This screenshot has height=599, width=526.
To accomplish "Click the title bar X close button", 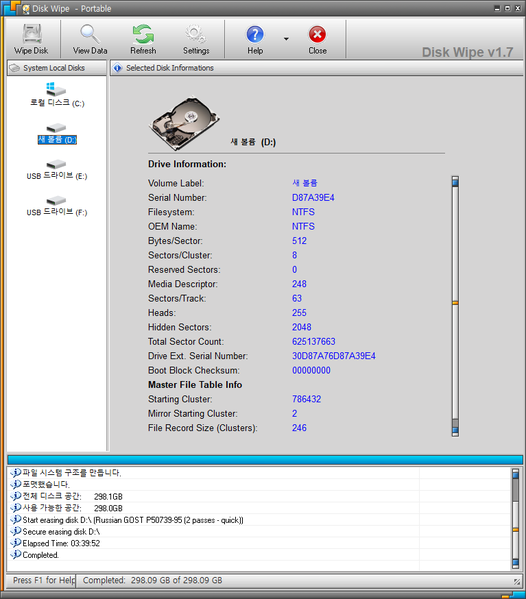I will (518, 8).
